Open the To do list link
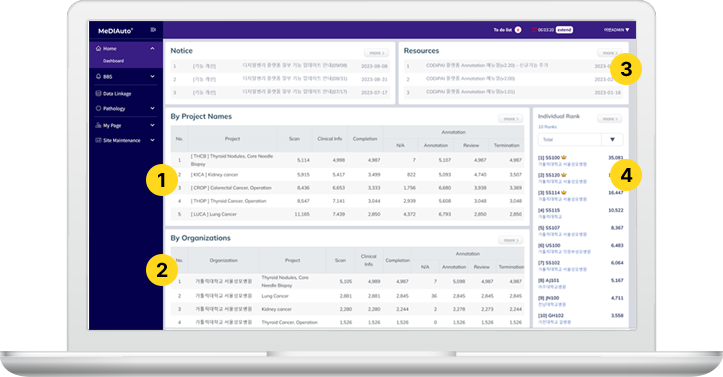723x377 pixels. [x=503, y=30]
